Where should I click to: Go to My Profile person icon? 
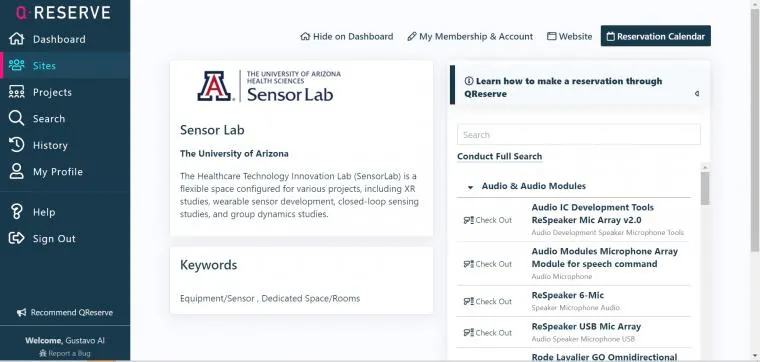click(x=16, y=172)
